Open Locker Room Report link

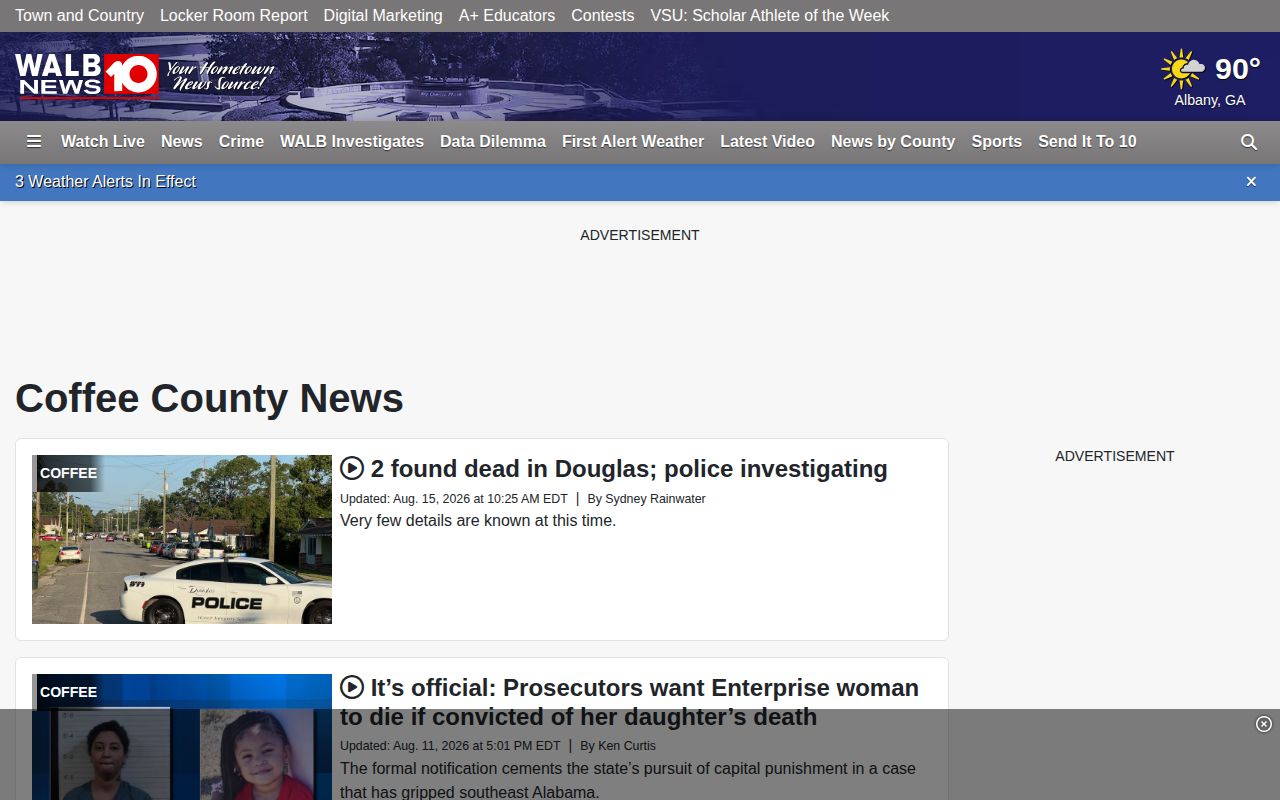coord(234,15)
